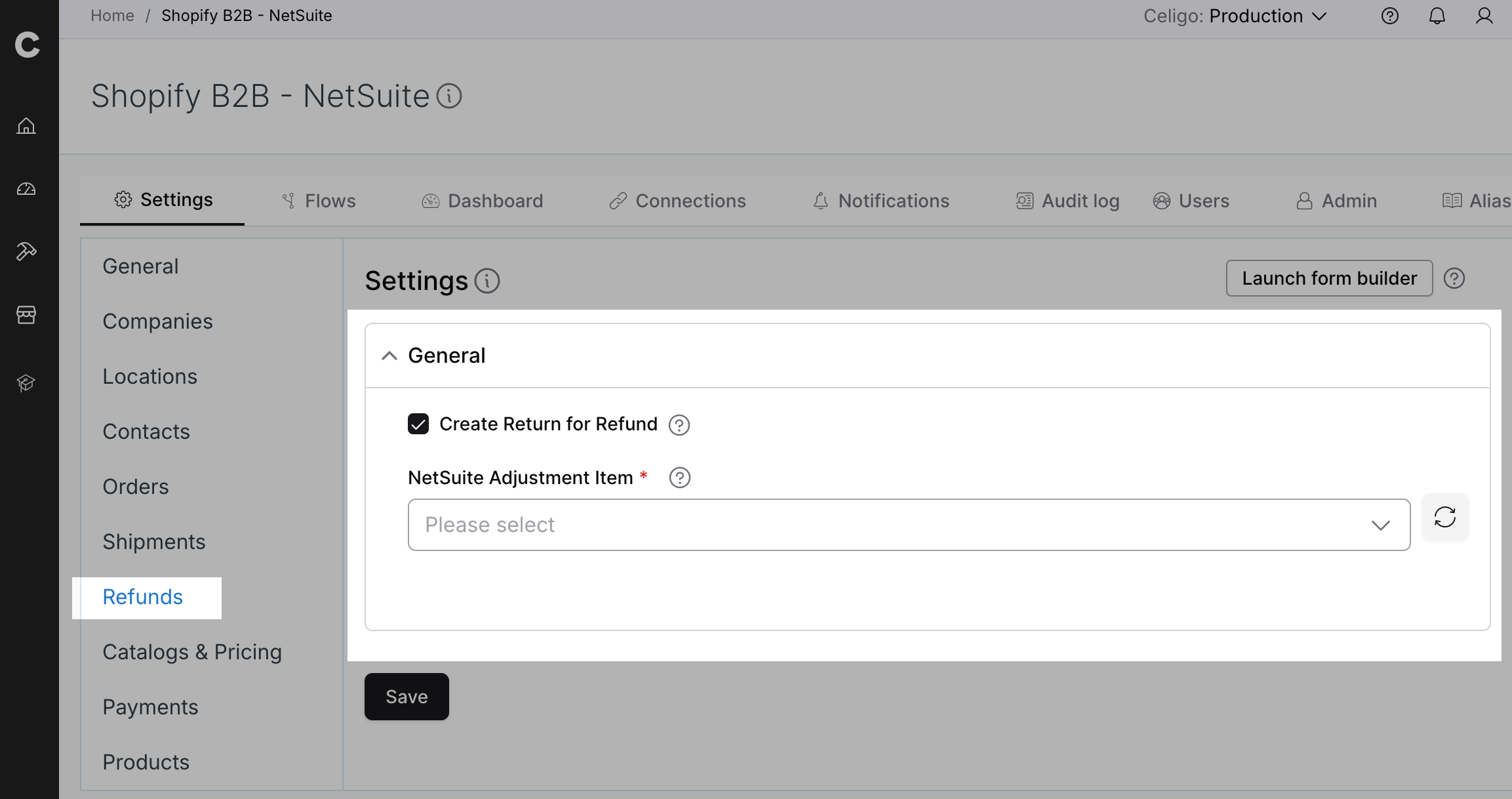Refresh the NetSuite Adjustment Item options
The width and height of the screenshot is (1512, 799).
pos(1445,517)
